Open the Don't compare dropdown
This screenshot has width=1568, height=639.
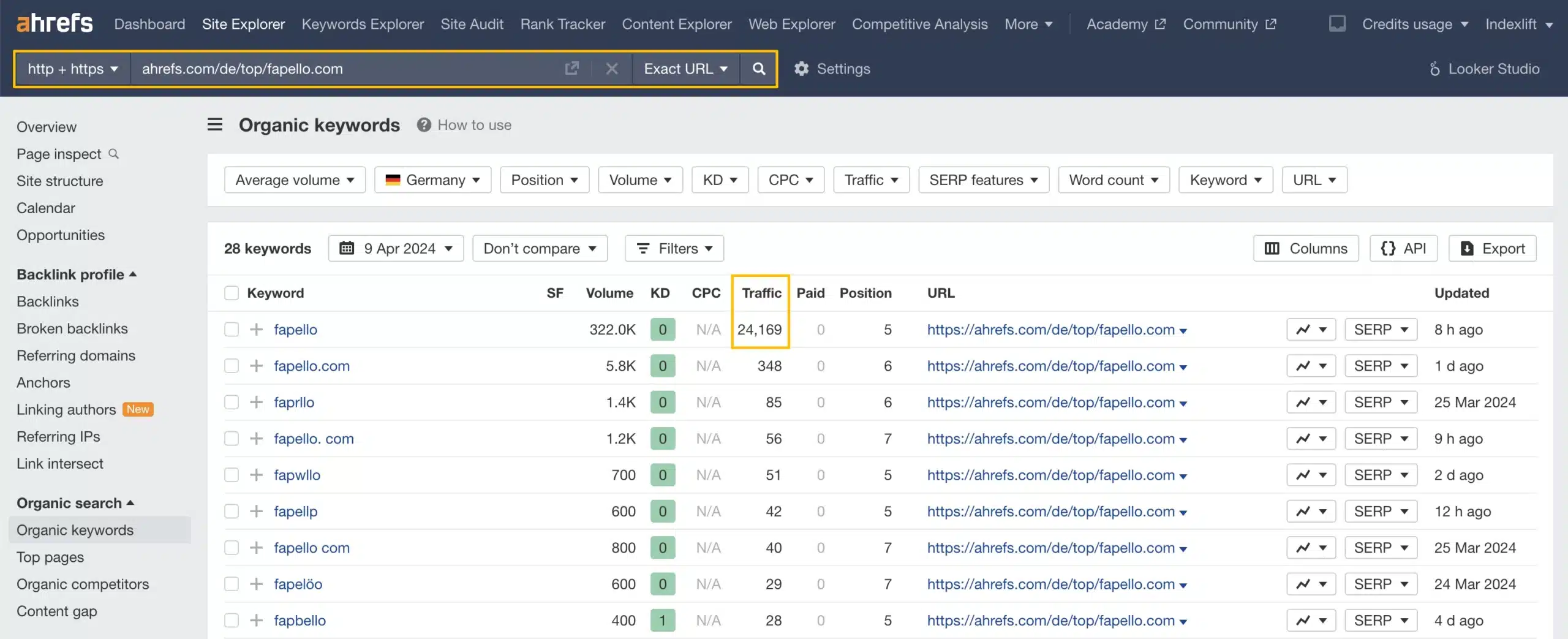(540, 248)
